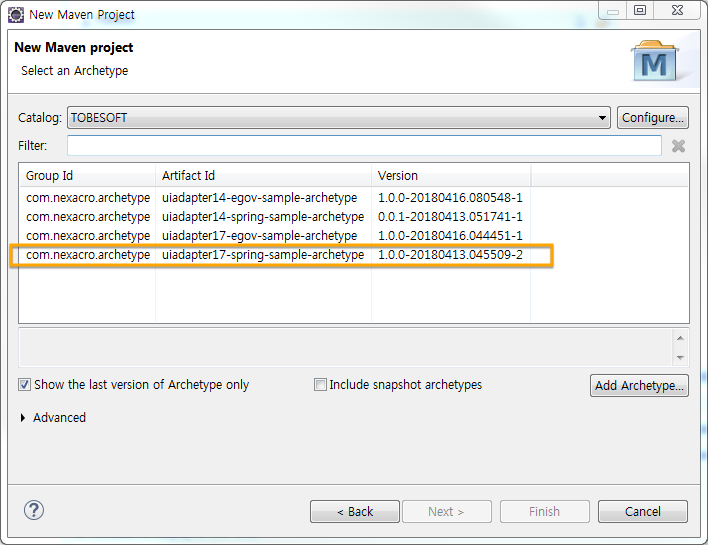Click the Add Archetype... button
This screenshot has width=708, height=545.
coord(639,385)
